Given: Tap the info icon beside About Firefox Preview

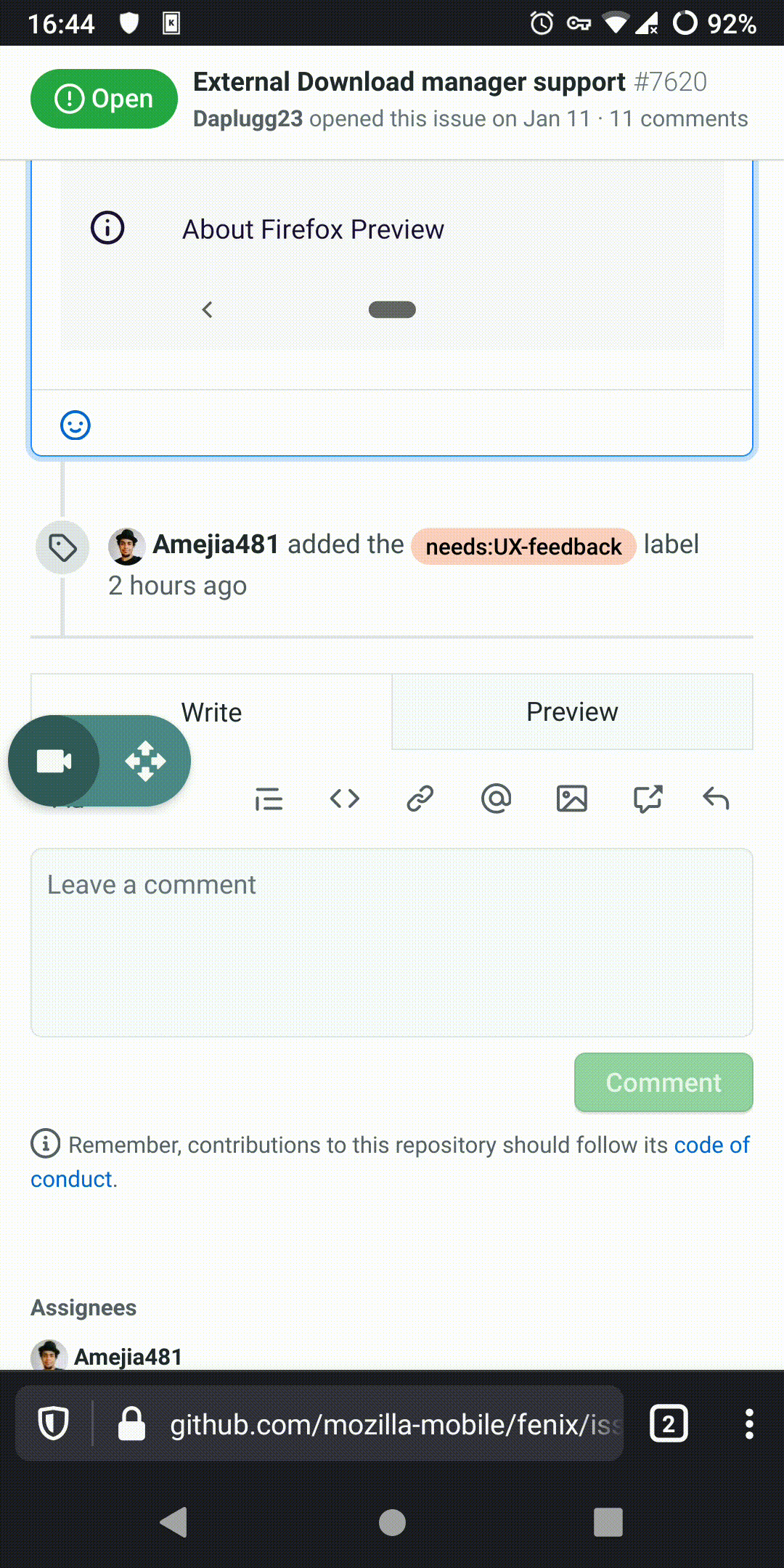Looking at the screenshot, I should pos(107,228).
